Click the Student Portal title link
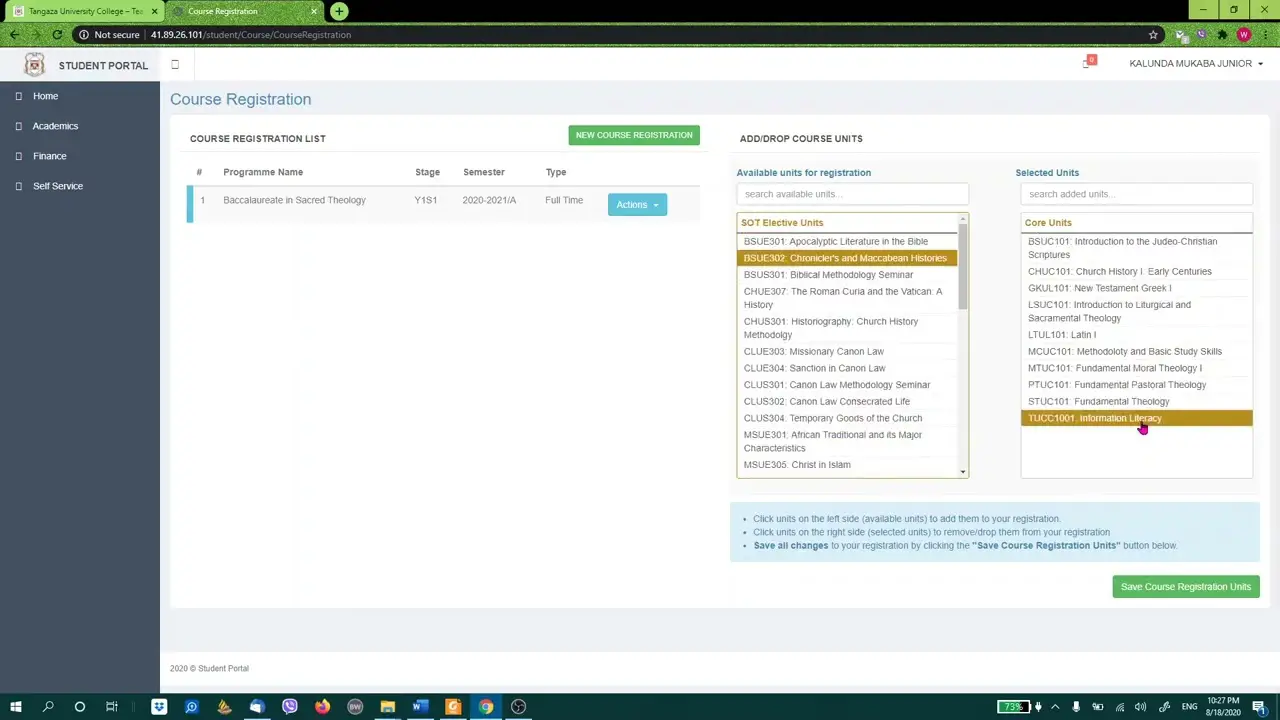1280x720 pixels. pyautogui.click(x=103, y=65)
